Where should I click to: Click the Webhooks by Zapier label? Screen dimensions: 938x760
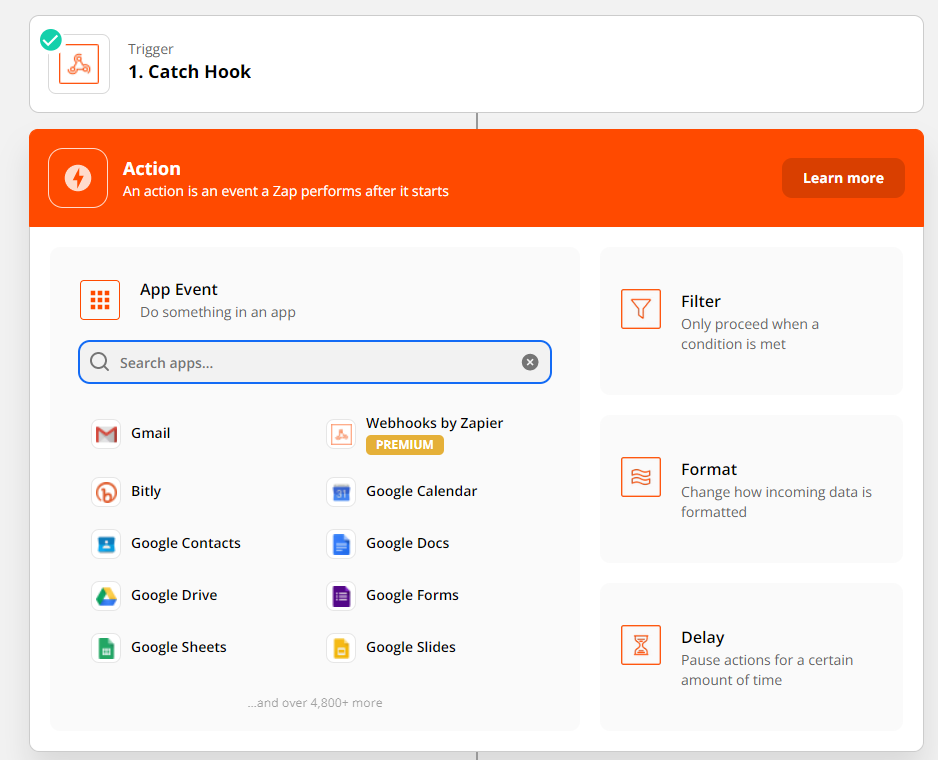pos(434,423)
